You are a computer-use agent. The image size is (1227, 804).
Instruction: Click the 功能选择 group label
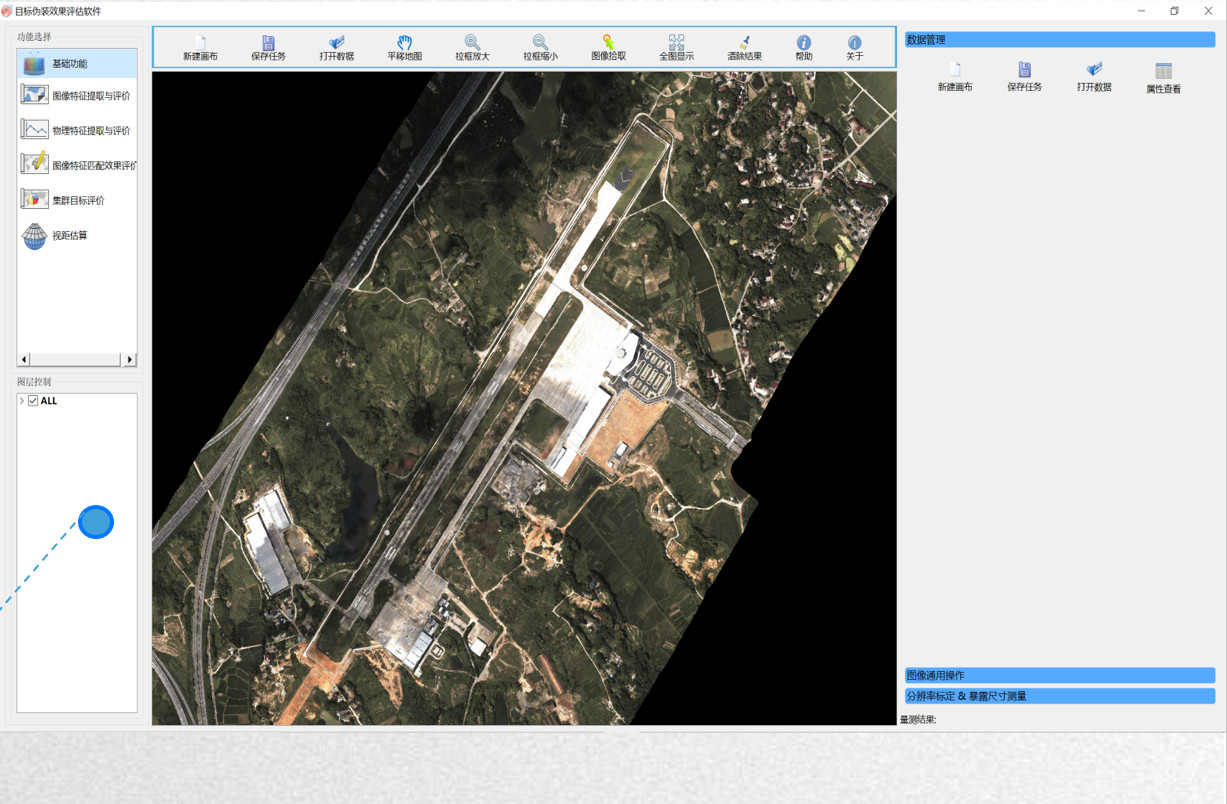(33, 37)
